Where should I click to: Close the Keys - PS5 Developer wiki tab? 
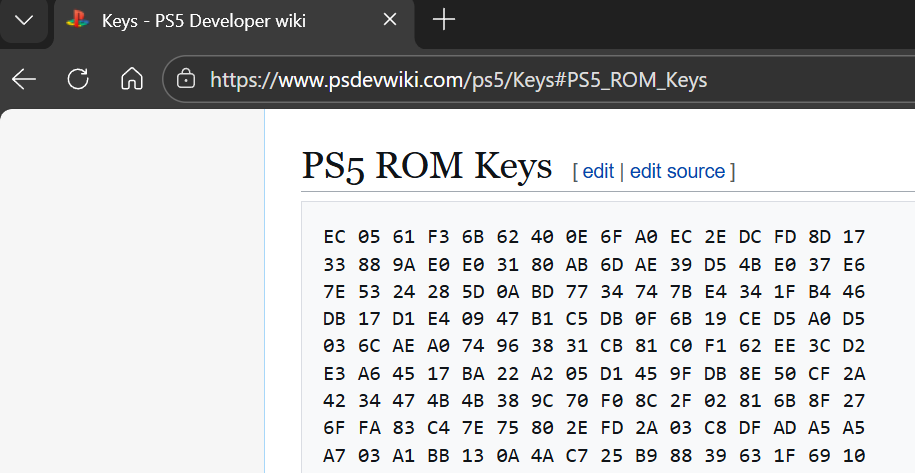tap(390, 20)
